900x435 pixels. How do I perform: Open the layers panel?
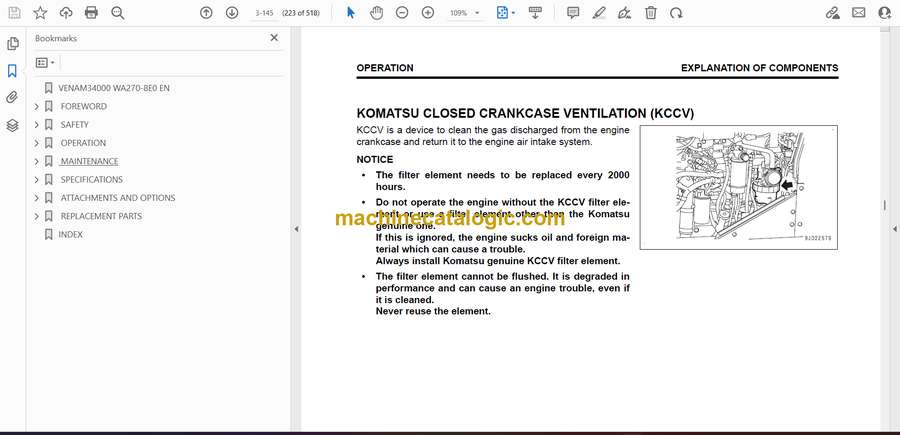tap(12, 125)
